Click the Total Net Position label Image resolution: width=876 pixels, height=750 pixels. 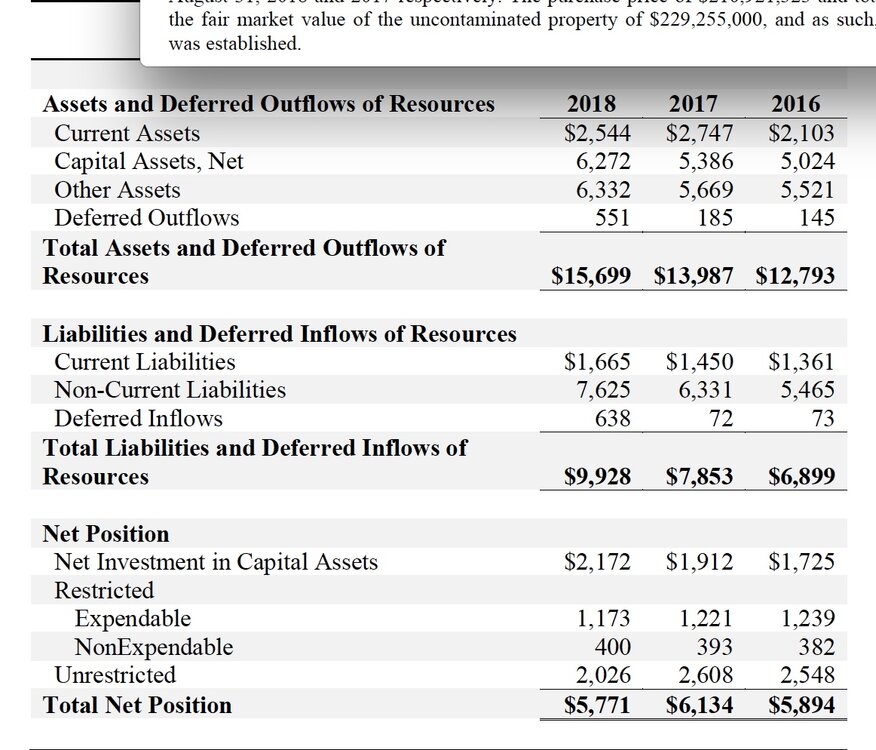tap(137, 705)
